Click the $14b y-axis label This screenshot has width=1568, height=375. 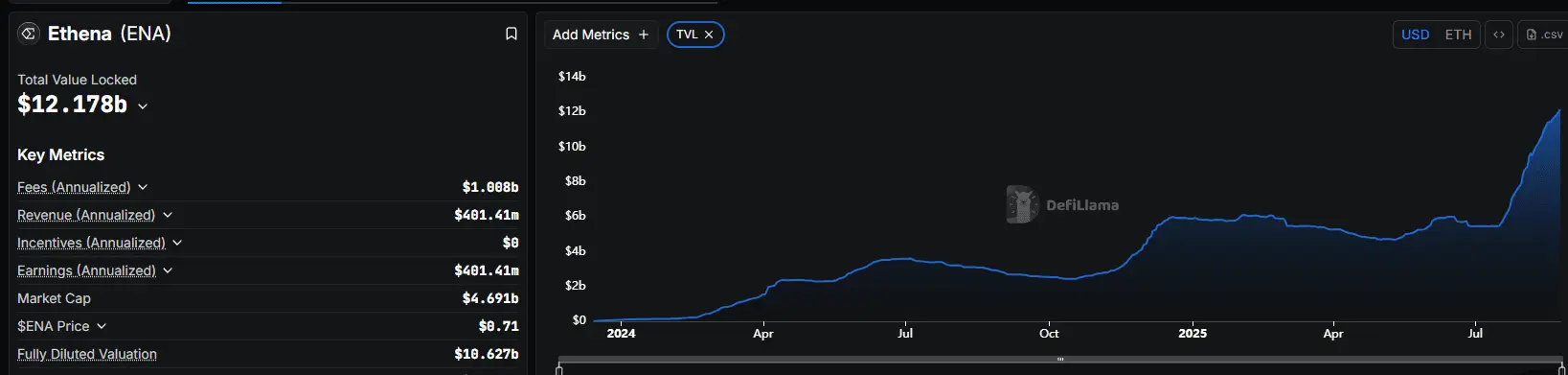[x=572, y=76]
